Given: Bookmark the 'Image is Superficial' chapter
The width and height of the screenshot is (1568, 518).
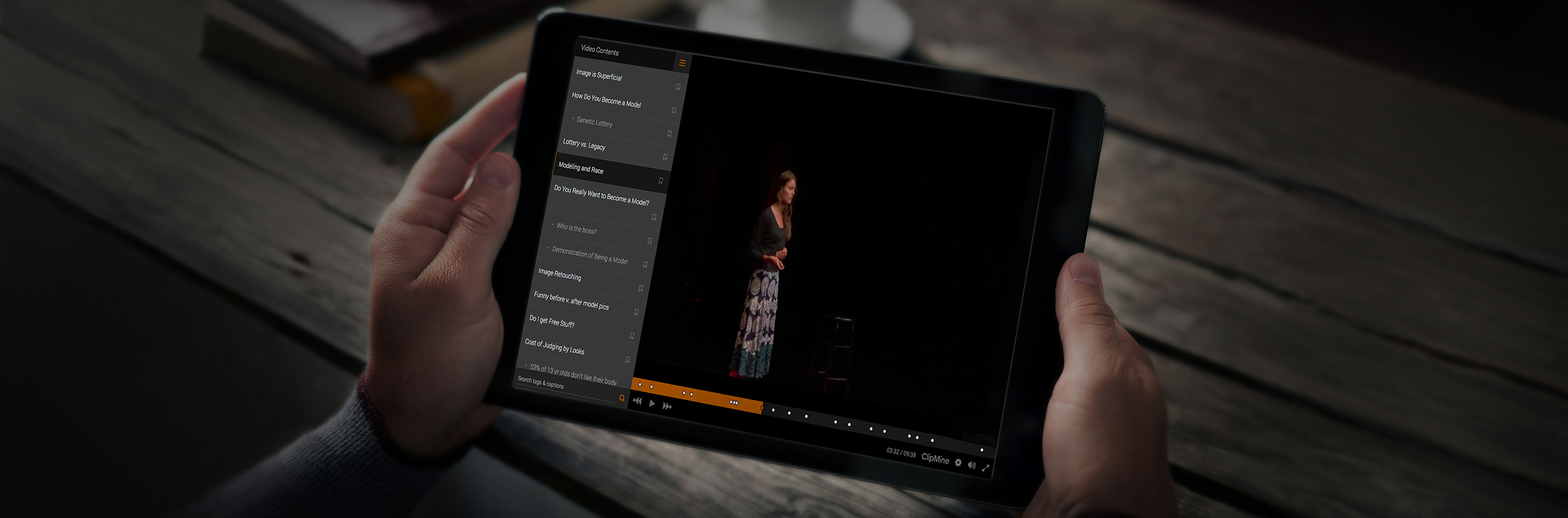Looking at the screenshot, I should tap(678, 87).
